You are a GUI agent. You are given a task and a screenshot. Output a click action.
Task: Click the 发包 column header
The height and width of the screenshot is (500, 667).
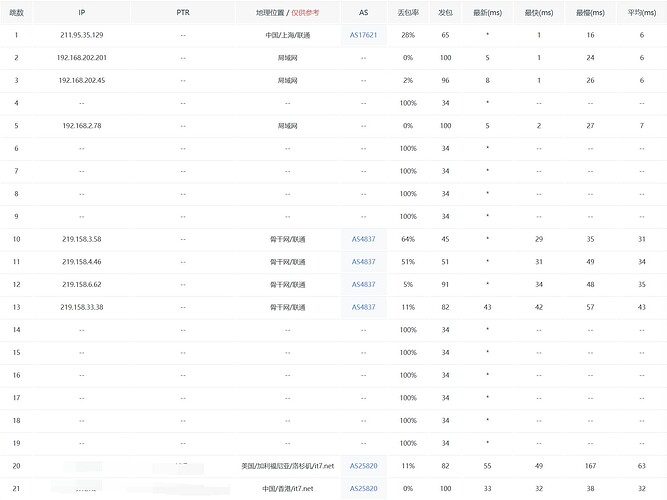445,12
